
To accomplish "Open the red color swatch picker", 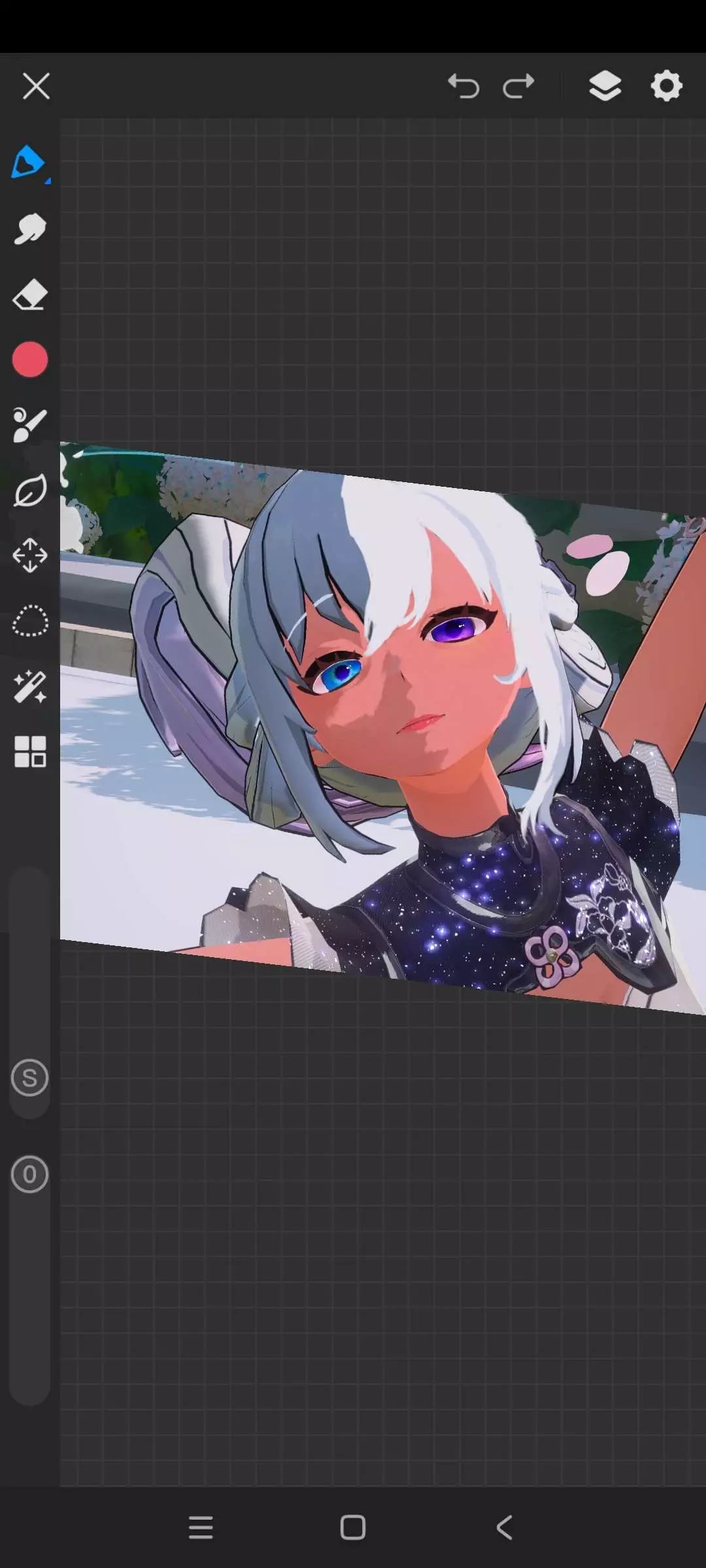I will [x=30, y=359].
